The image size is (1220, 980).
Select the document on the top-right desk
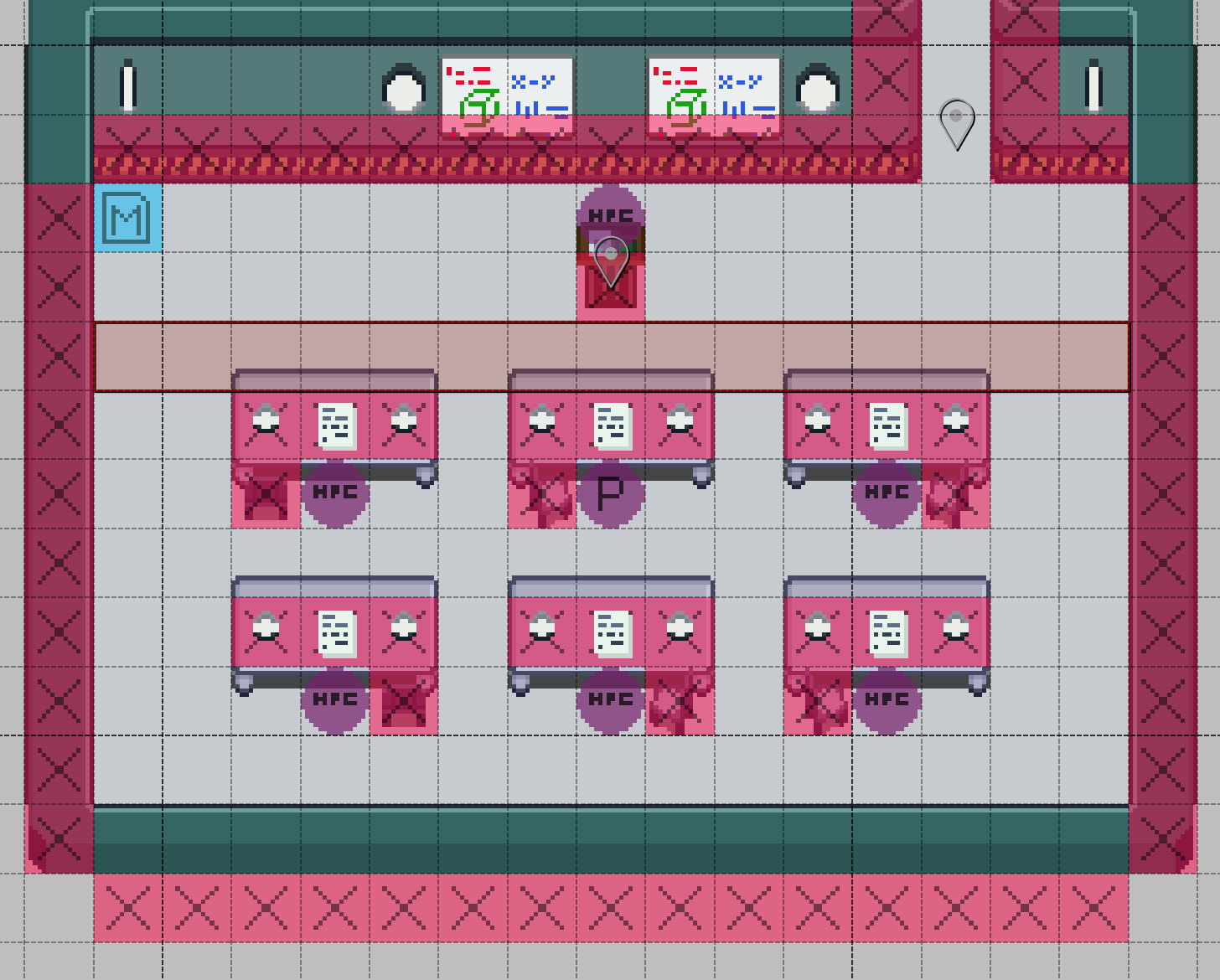tap(888, 426)
